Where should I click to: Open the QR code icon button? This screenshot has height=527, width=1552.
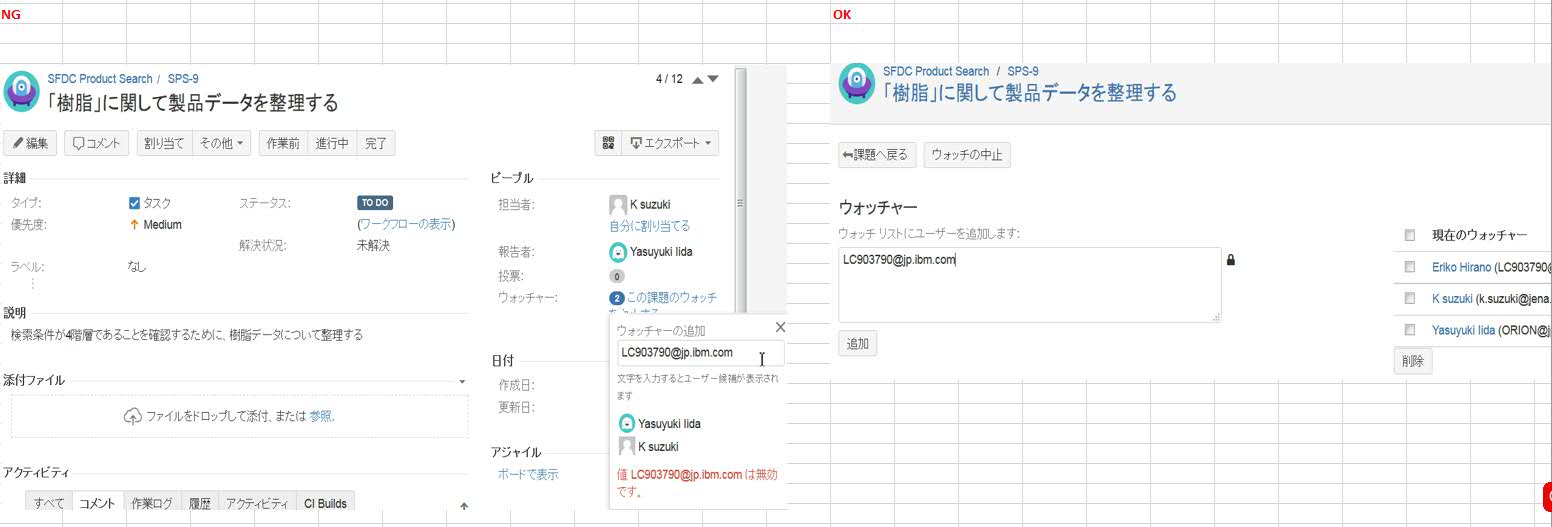point(606,143)
